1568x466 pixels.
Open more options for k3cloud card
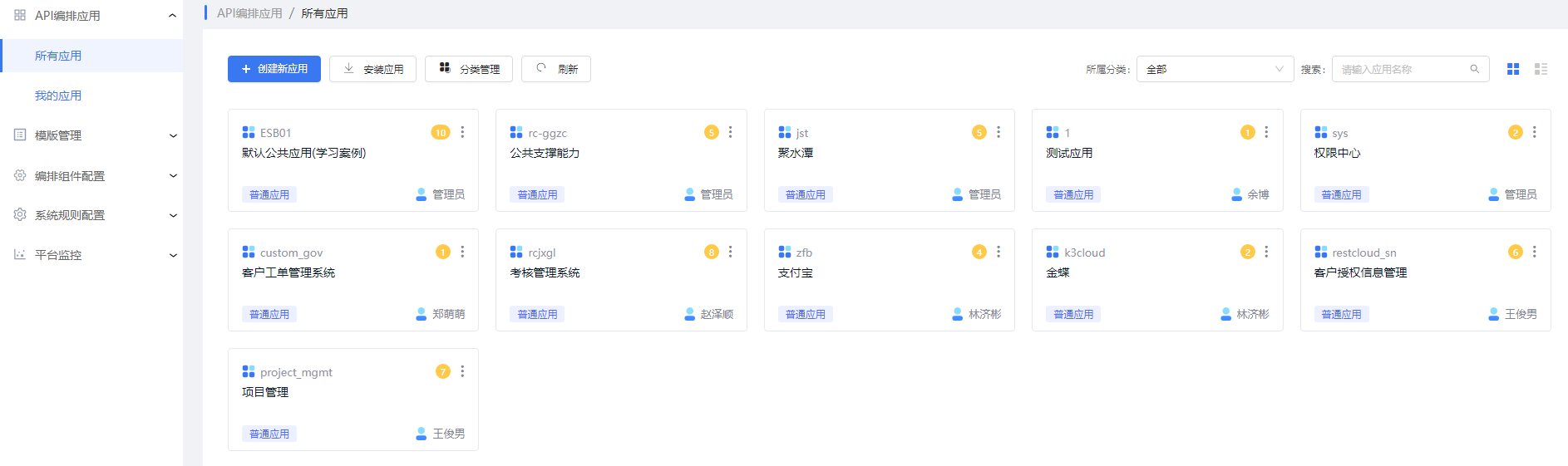click(1266, 252)
